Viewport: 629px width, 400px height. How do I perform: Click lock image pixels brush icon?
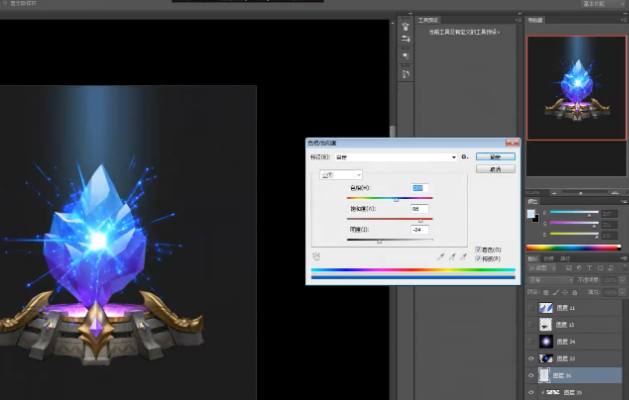(556, 292)
